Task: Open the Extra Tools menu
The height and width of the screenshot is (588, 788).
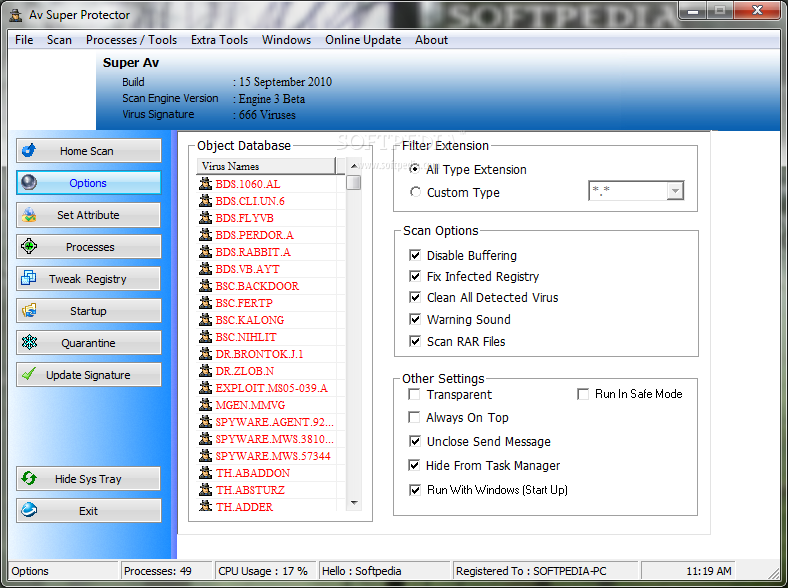Action: [219, 40]
